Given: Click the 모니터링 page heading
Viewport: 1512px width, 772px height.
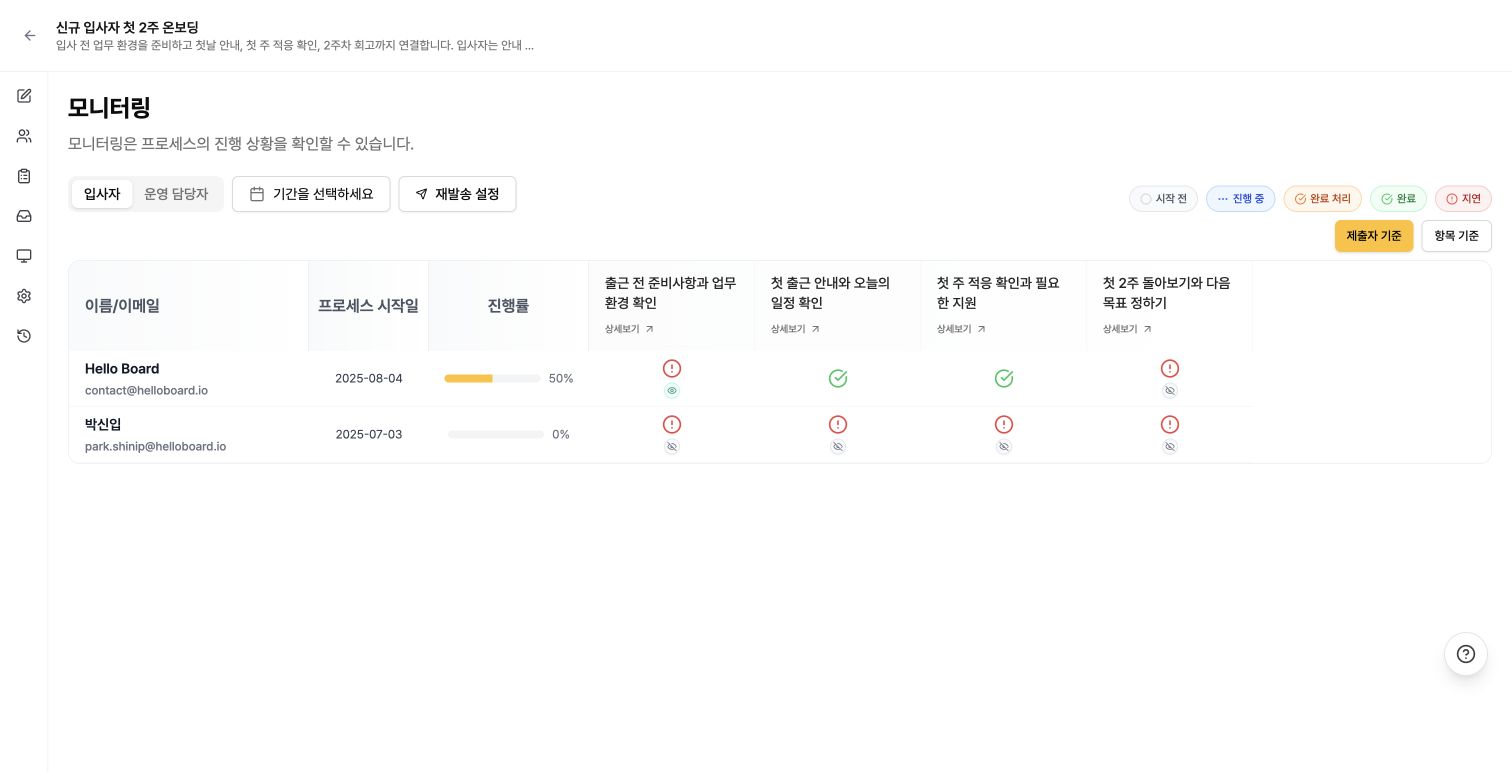Looking at the screenshot, I should click(x=109, y=108).
